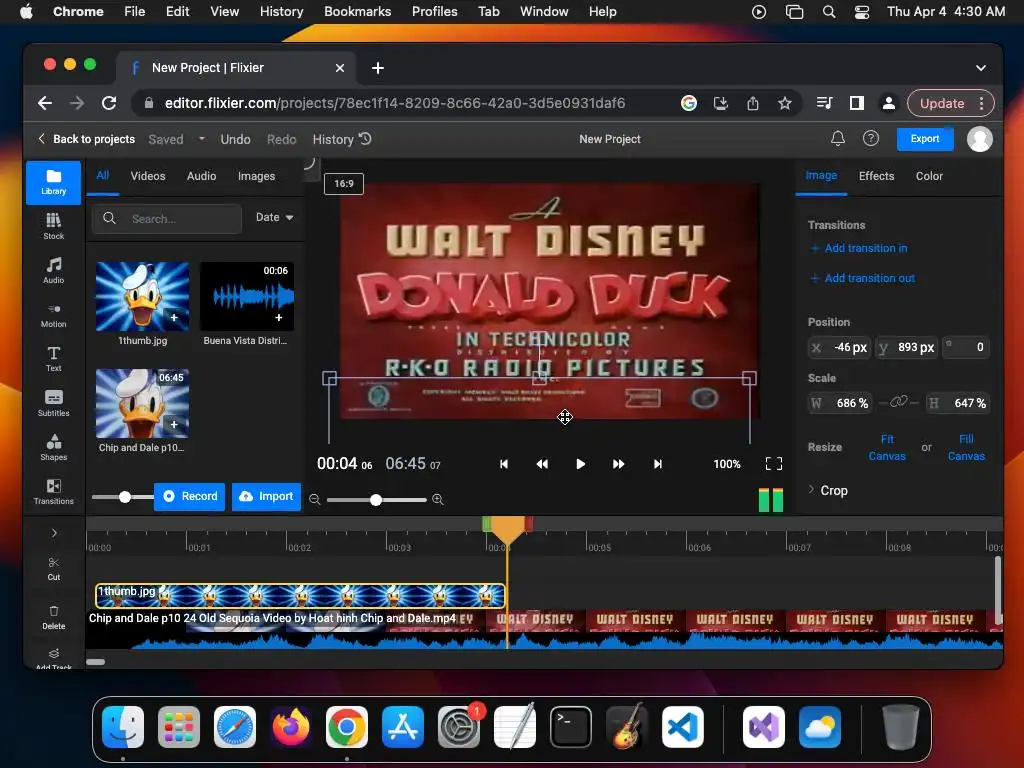1024x768 pixels.
Task: Click the library thumbnail size slider
Action: point(125,496)
